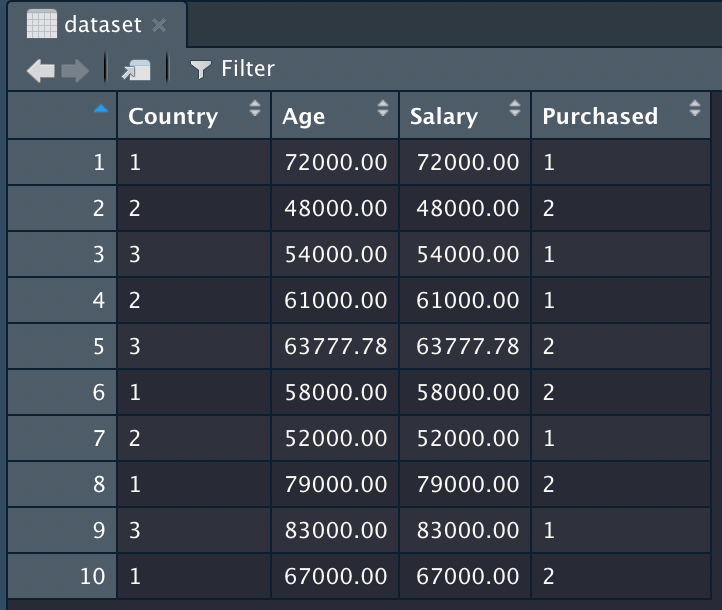Click Salary value 52000.00 in row 7

(468, 438)
